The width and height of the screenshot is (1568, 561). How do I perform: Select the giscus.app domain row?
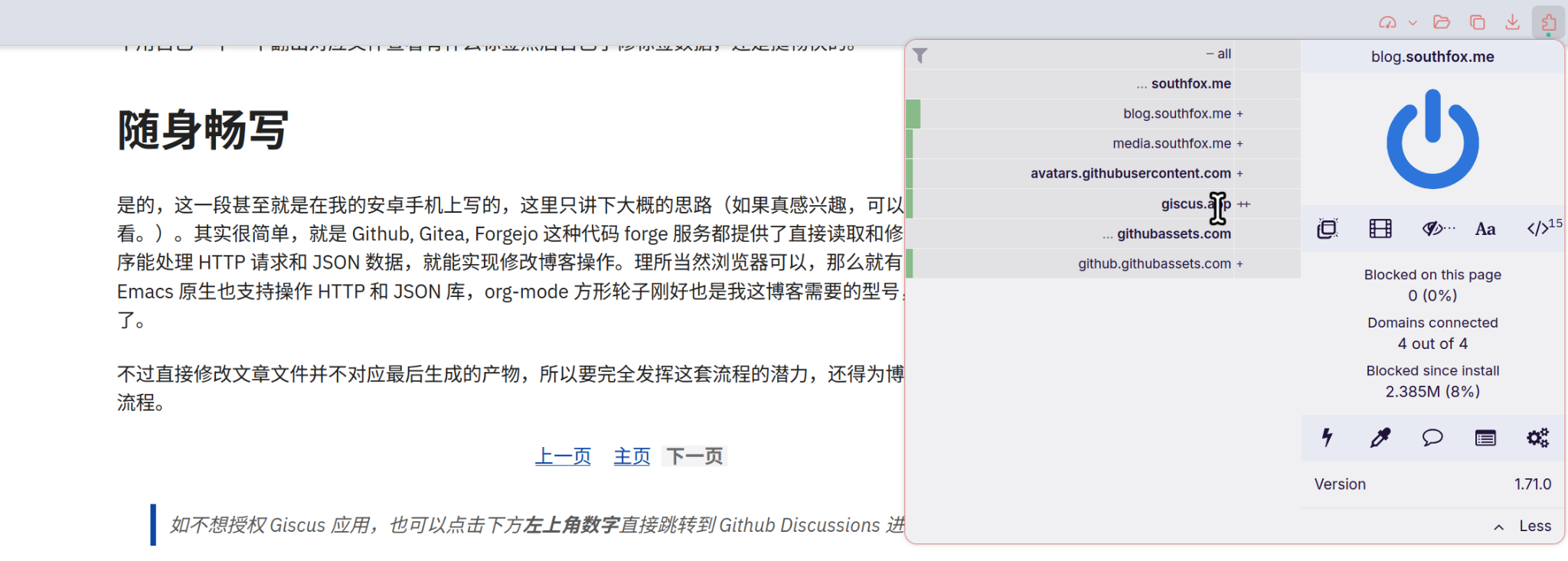pyautogui.click(x=1103, y=204)
